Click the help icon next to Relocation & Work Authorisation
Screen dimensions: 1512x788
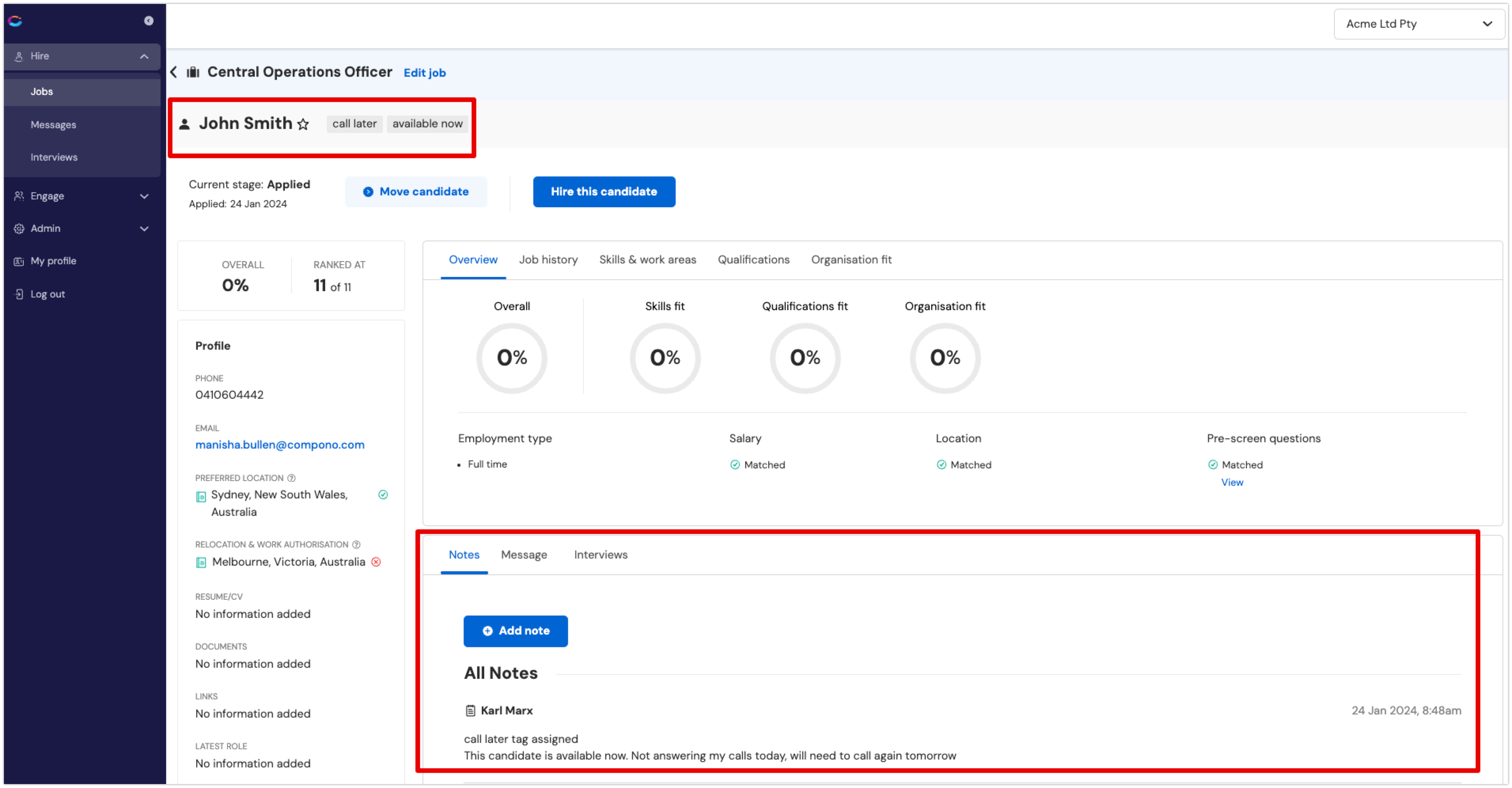pos(356,544)
